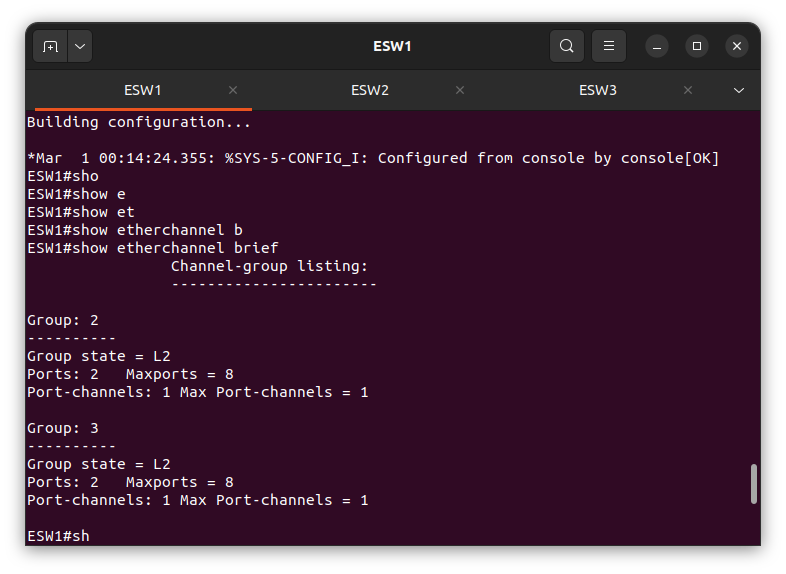This screenshot has height=574, width=786.
Task: Switch to the ESW3 tab
Action: click(x=598, y=90)
